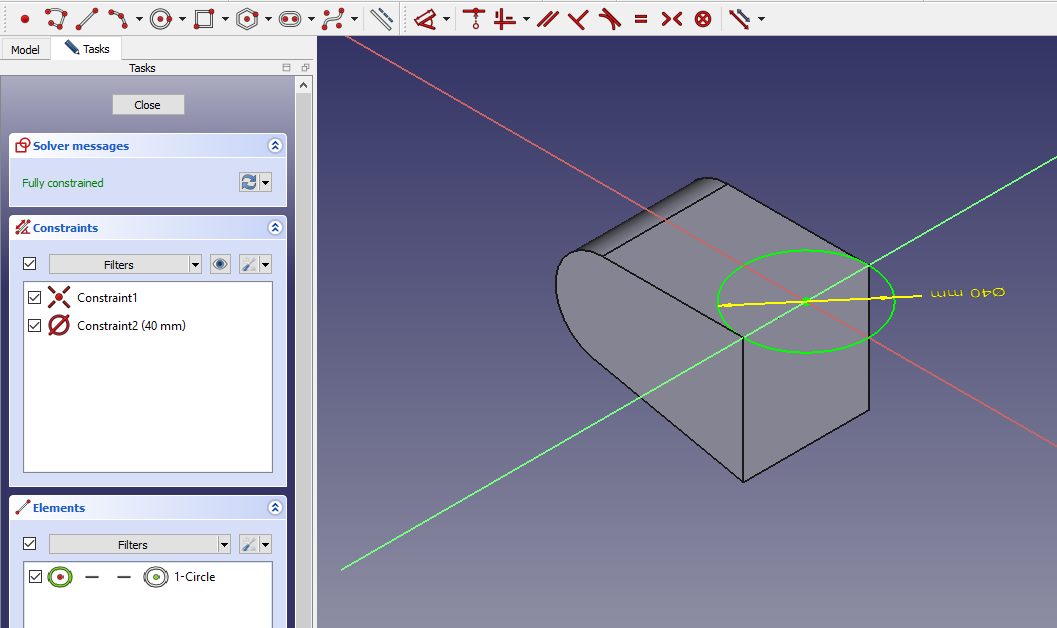The width and height of the screenshot is (1057, 628).
Task: Toggle visibility of listed constraints eye icon
Action: [x=221, y=264]
